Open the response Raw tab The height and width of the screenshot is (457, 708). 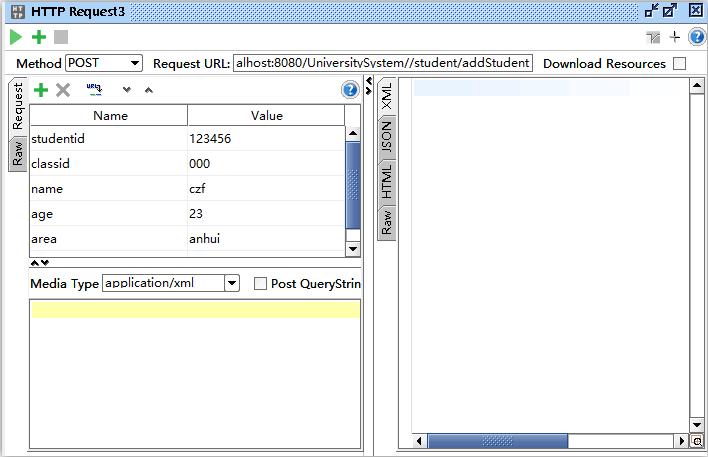click(387, 222)
